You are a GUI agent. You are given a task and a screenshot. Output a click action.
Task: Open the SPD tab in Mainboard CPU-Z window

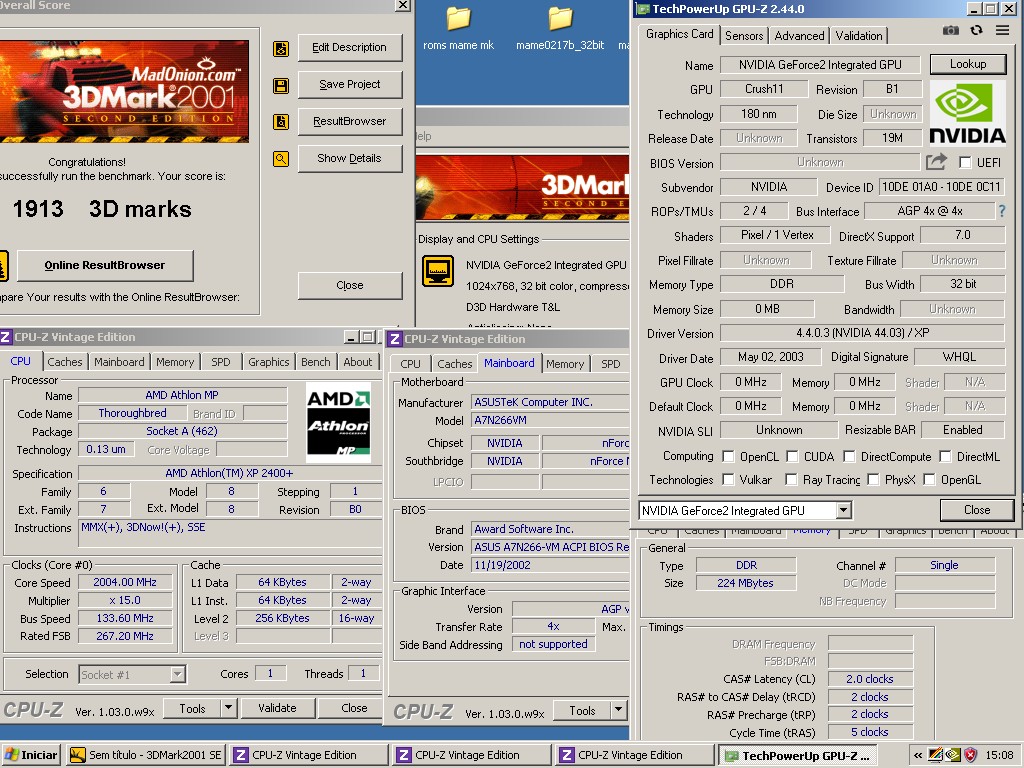click(611, 364)
